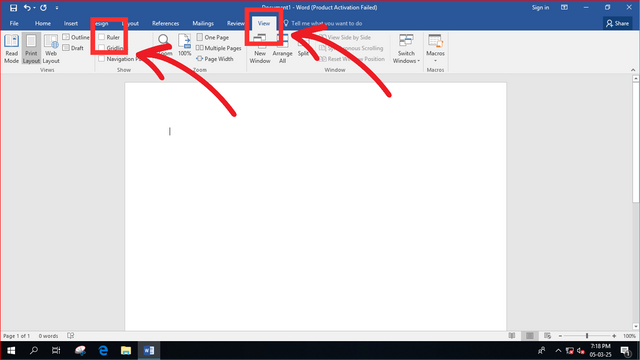Viewport: 640px width, 360px height.
Task: Switch to Web Layout view
Action: point(51,49)
